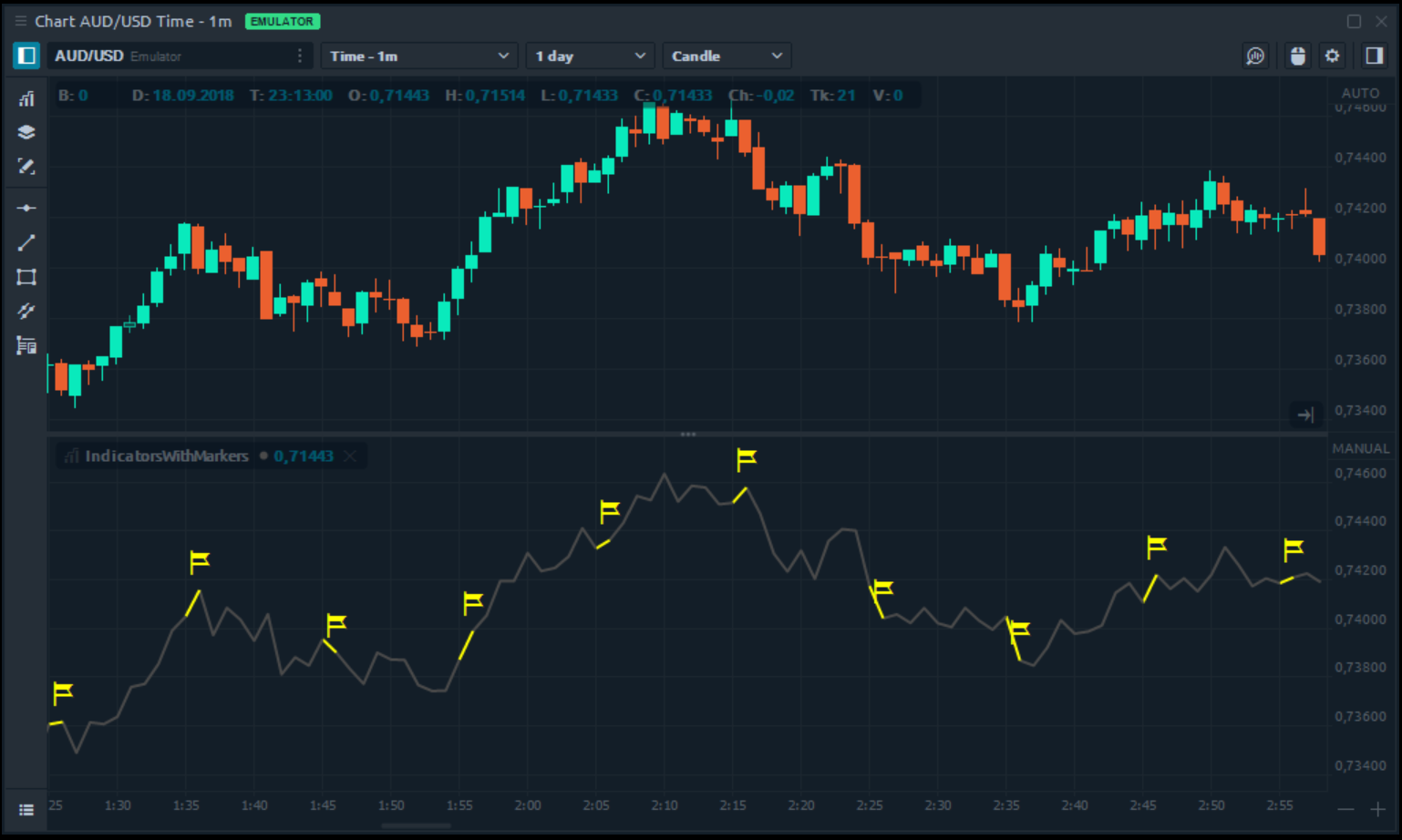Click the MANUAL scale button on indicator pane
This screenshot has height=840, width=1402.
[x=1360, y=448]
